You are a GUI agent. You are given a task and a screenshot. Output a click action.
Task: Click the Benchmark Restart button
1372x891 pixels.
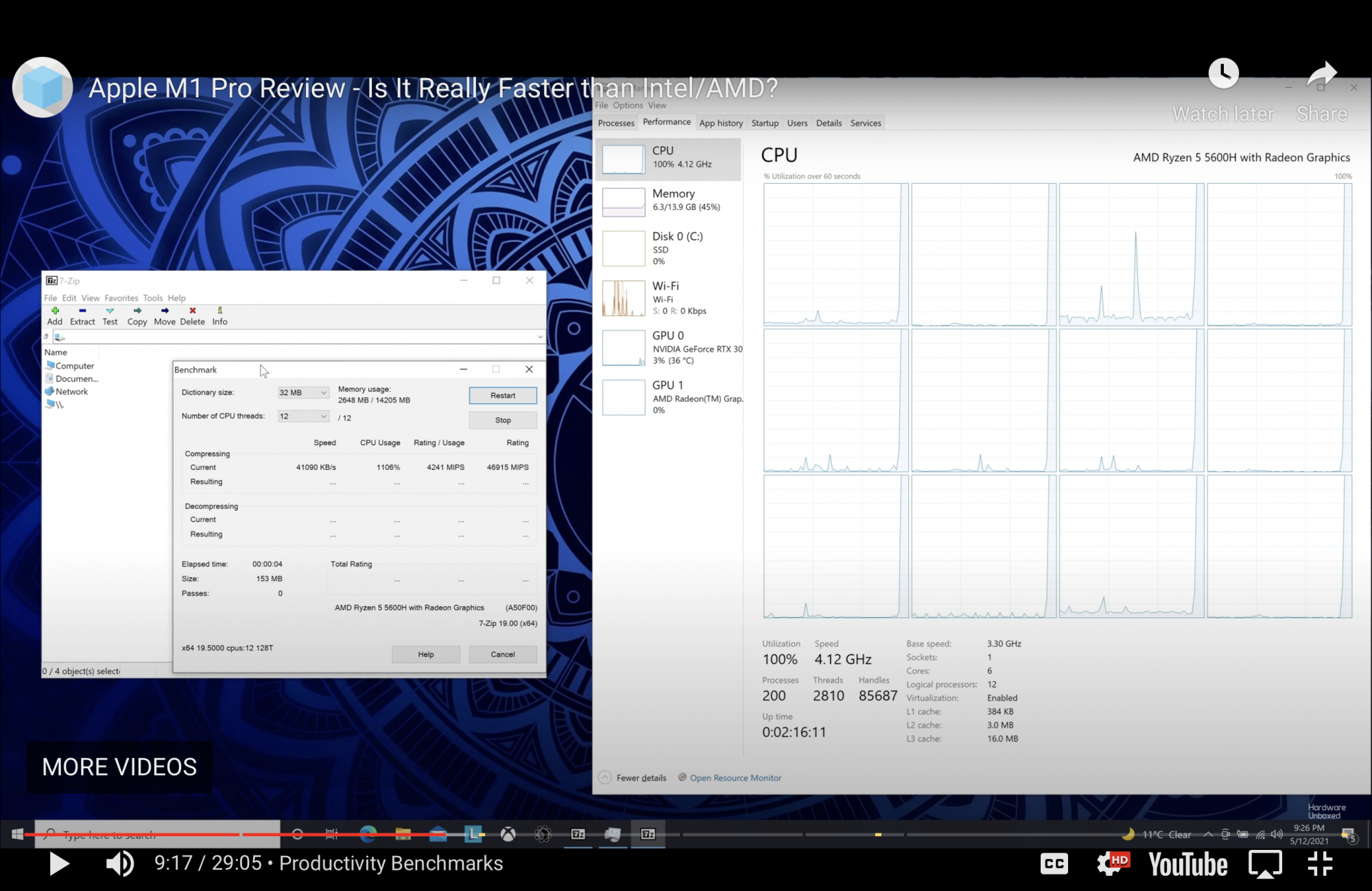[503, 396]
